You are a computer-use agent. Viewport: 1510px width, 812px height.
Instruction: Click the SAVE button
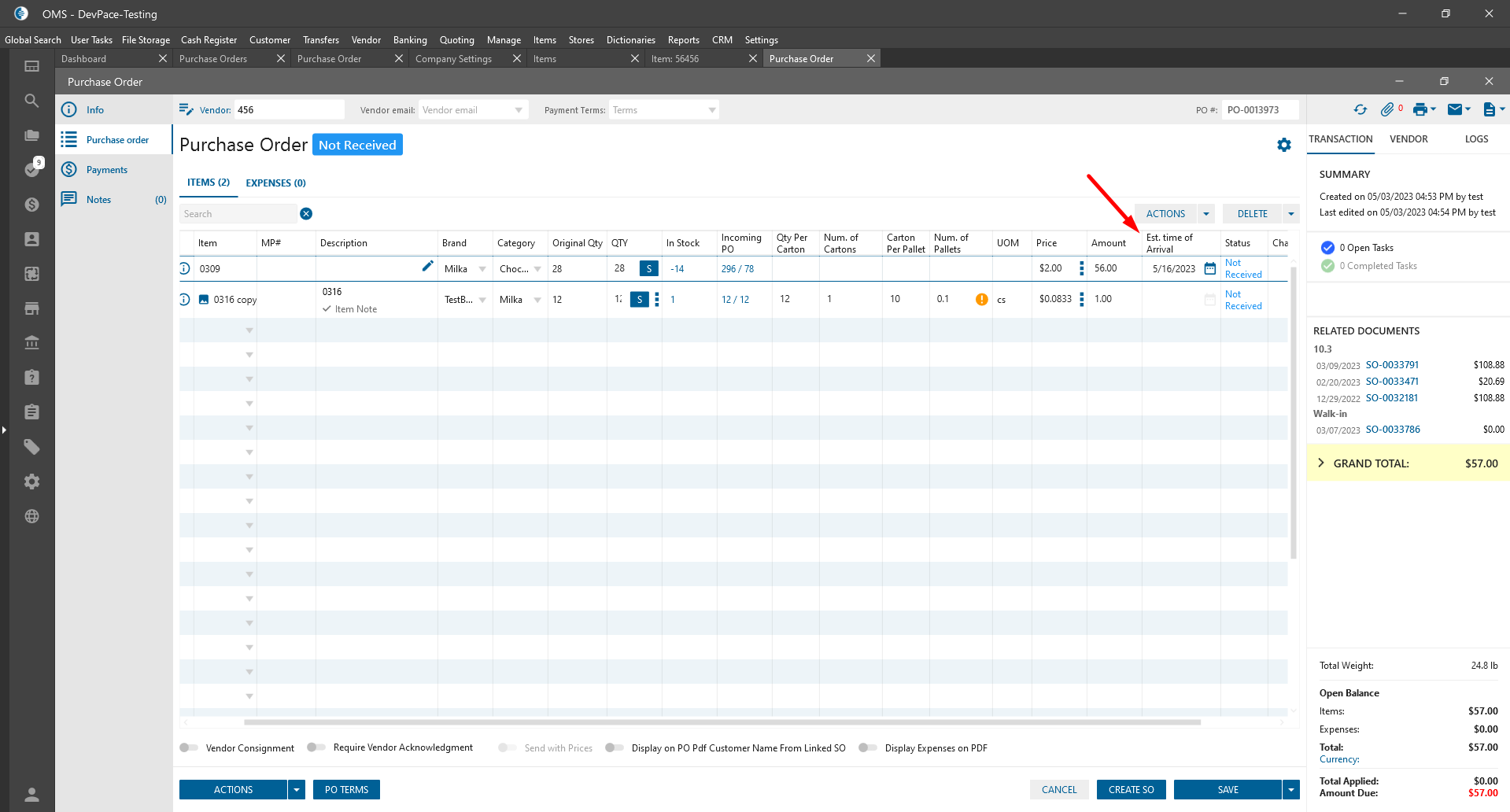pyautogui.click(x=1228, y=790)
